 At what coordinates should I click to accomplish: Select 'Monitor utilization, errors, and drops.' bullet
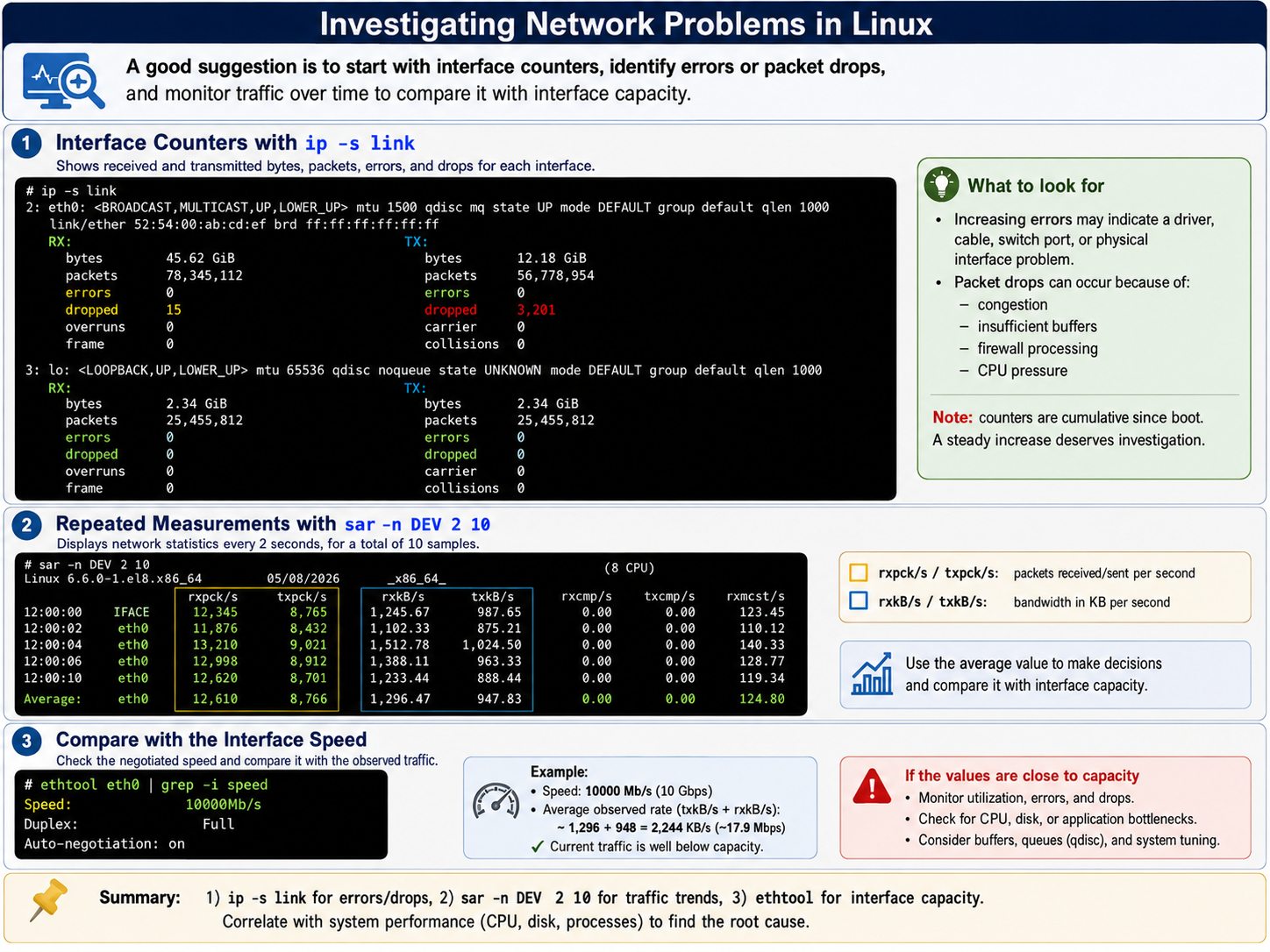point(1025,799)
